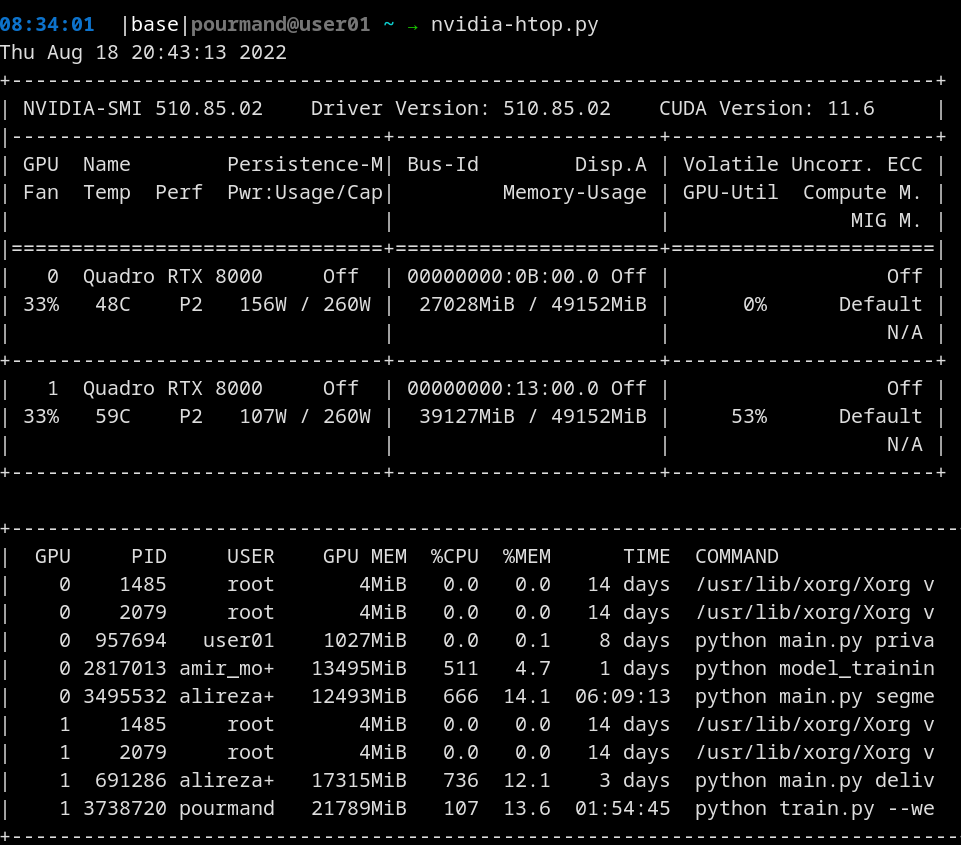The width and height of the screenshot is (961, 845).
Task: Select command python main.py segme
Action: (815, 697)
